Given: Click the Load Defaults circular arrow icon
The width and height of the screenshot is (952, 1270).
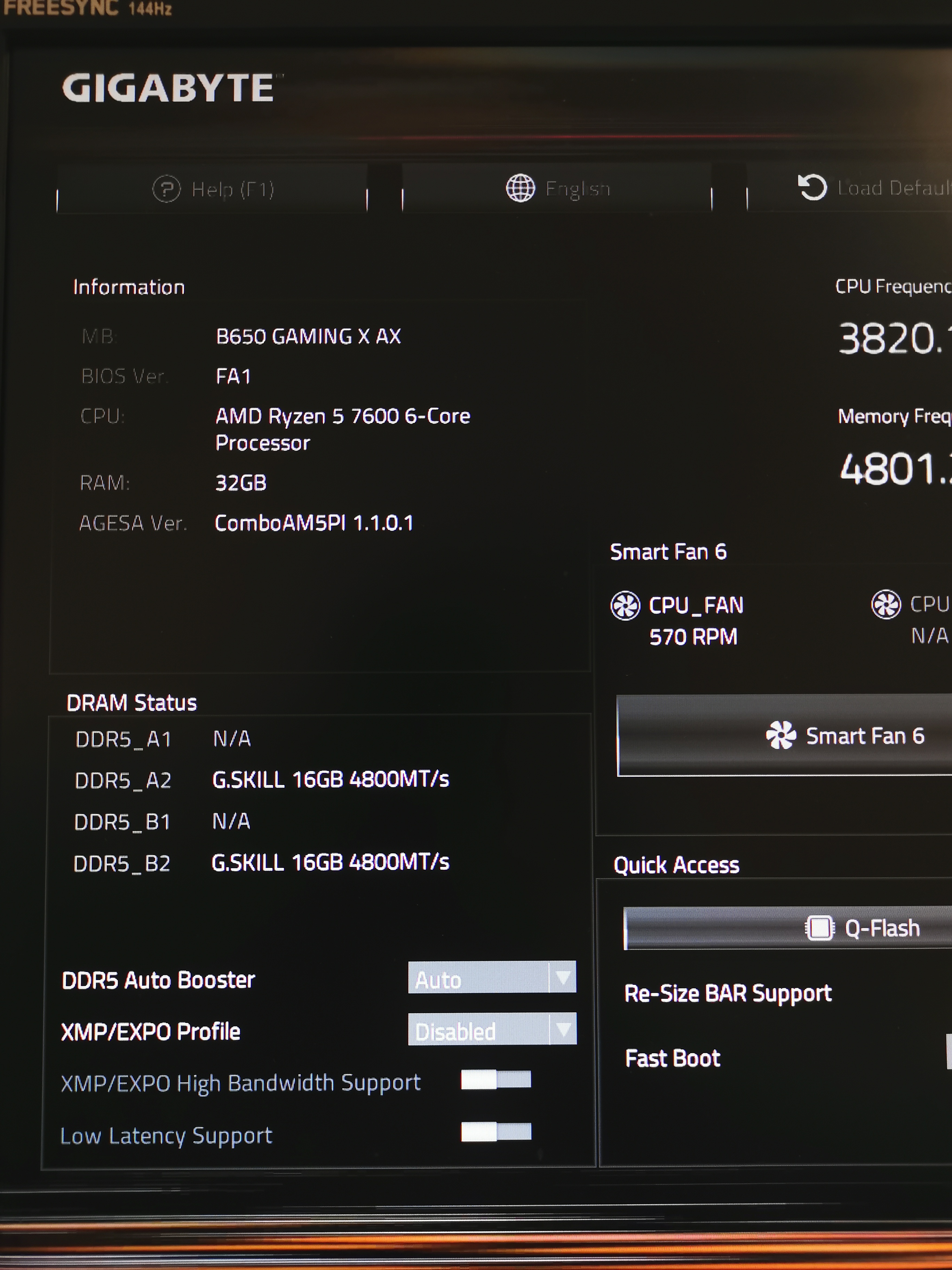Looking at the screenshot, I should 812,187.
